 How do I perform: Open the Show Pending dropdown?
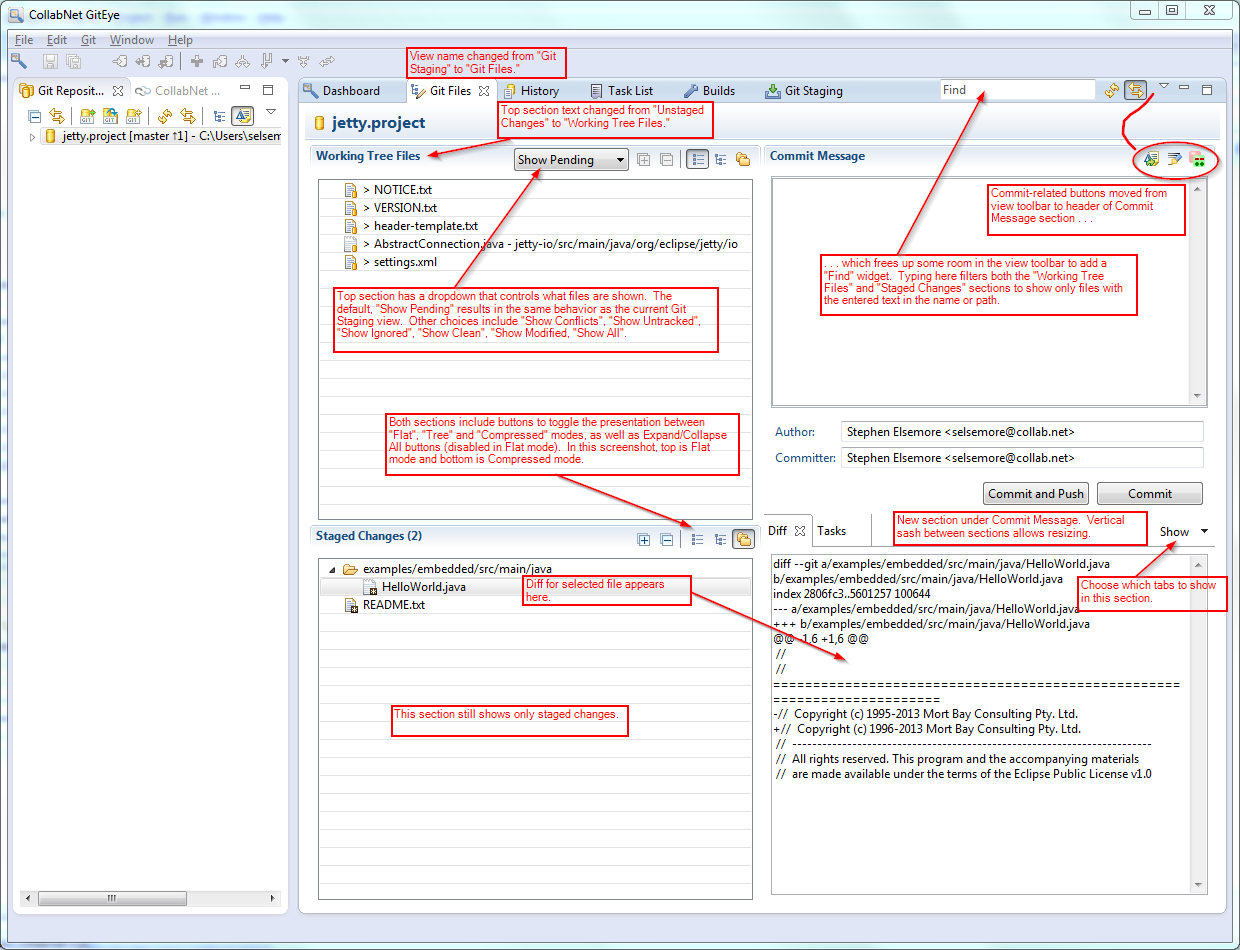pos(571,159)
